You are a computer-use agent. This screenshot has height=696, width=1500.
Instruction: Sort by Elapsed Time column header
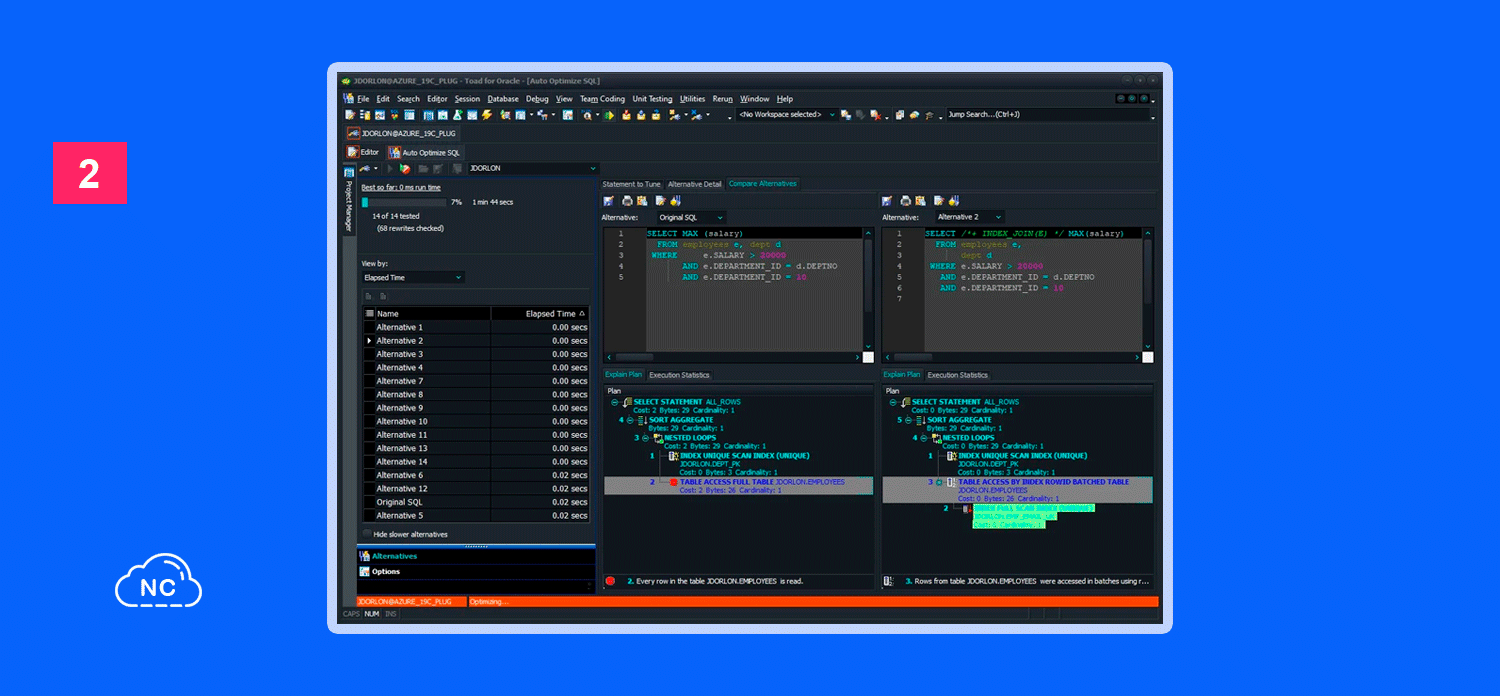[x=540, y=313]
